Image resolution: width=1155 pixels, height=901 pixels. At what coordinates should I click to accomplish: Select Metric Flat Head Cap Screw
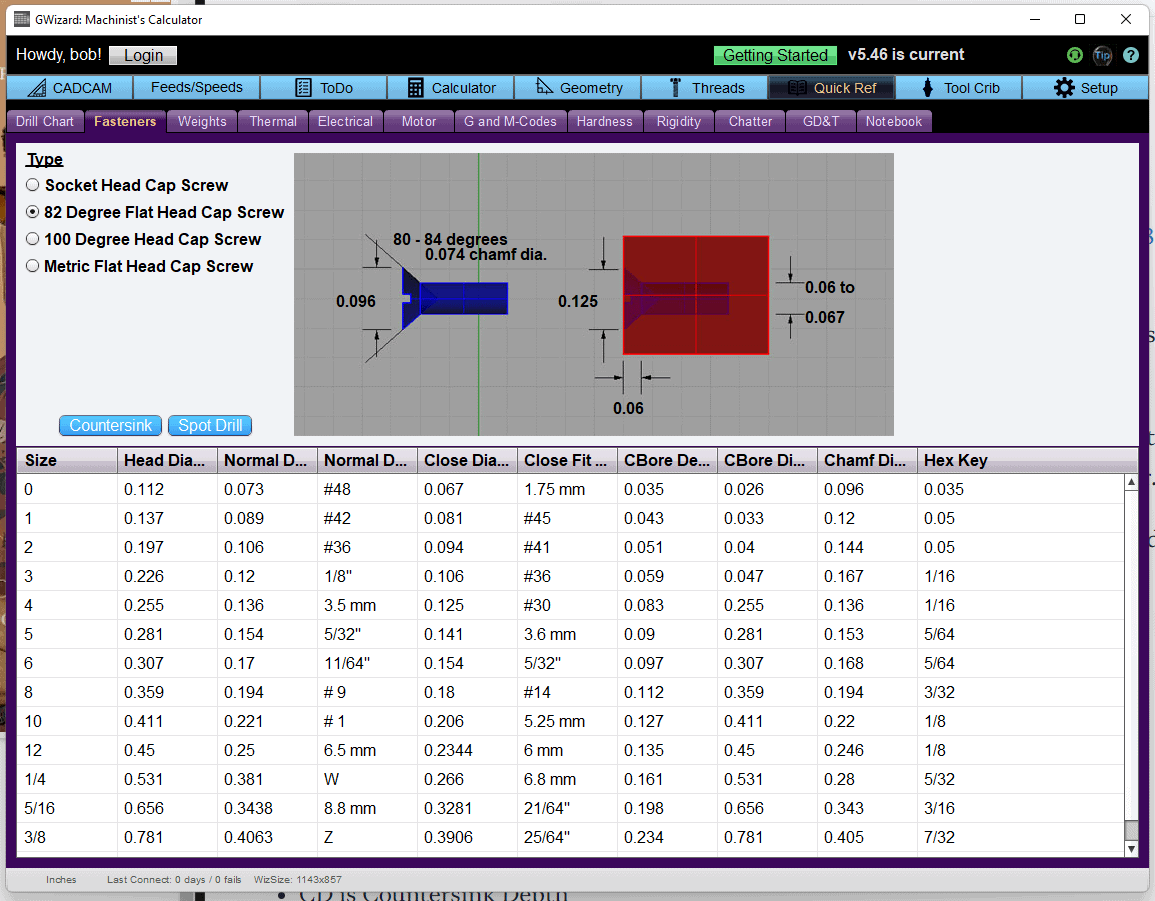31,266
